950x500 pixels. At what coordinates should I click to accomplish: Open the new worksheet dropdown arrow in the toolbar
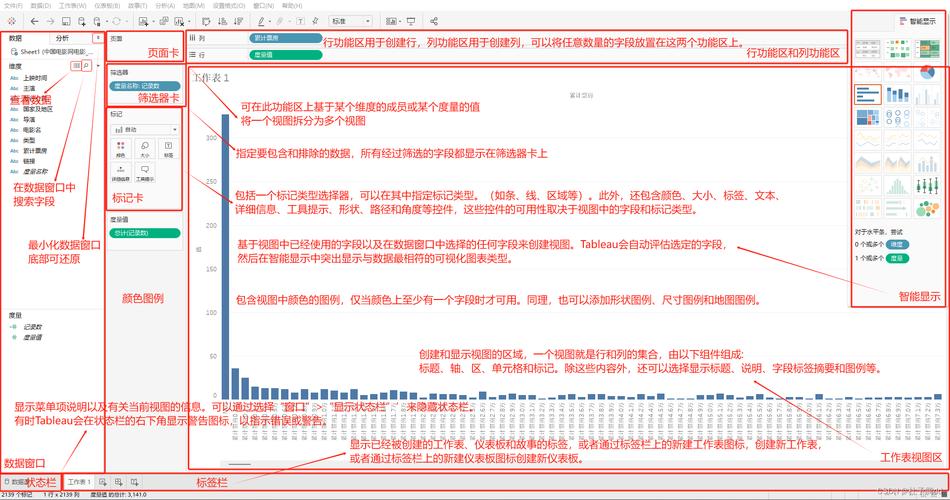[152, 22]
